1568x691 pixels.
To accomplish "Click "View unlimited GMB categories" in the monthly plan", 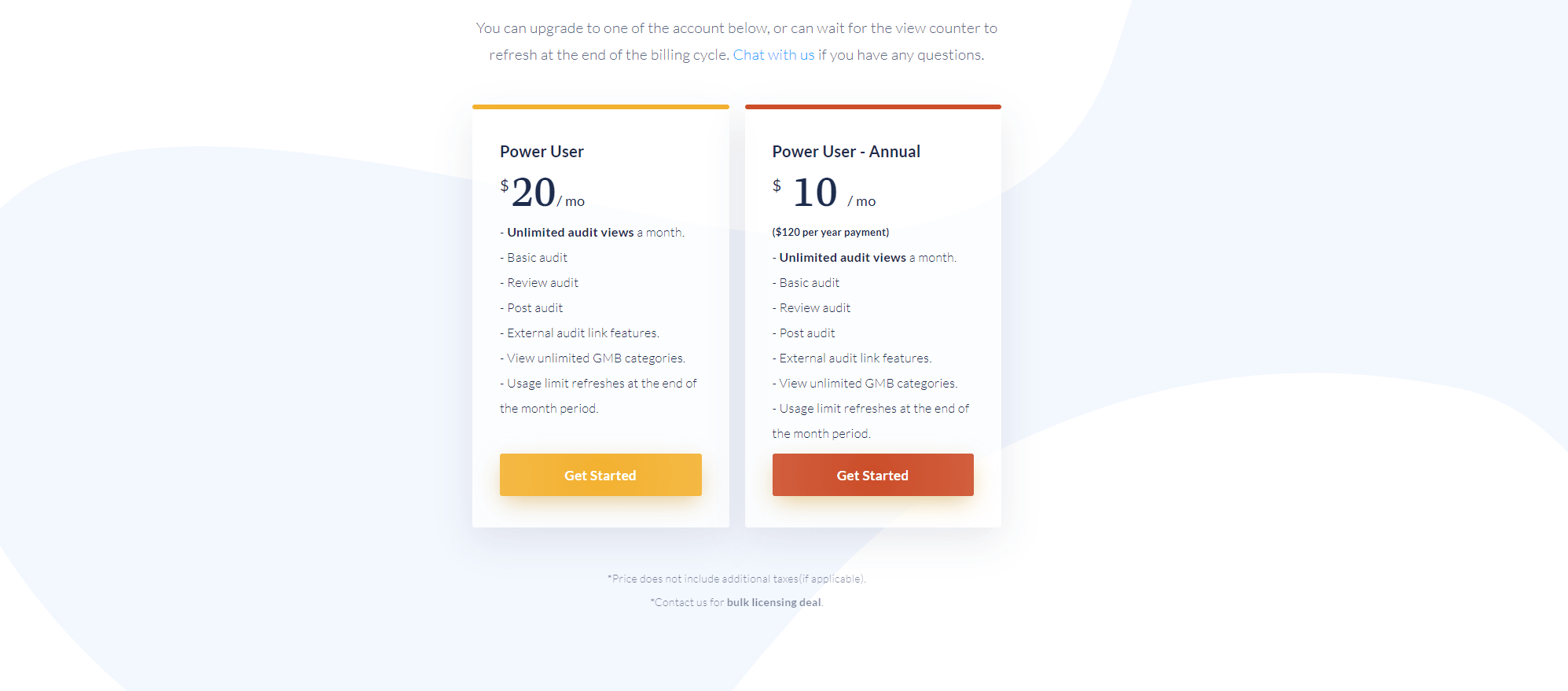I will tap(596, 358).
